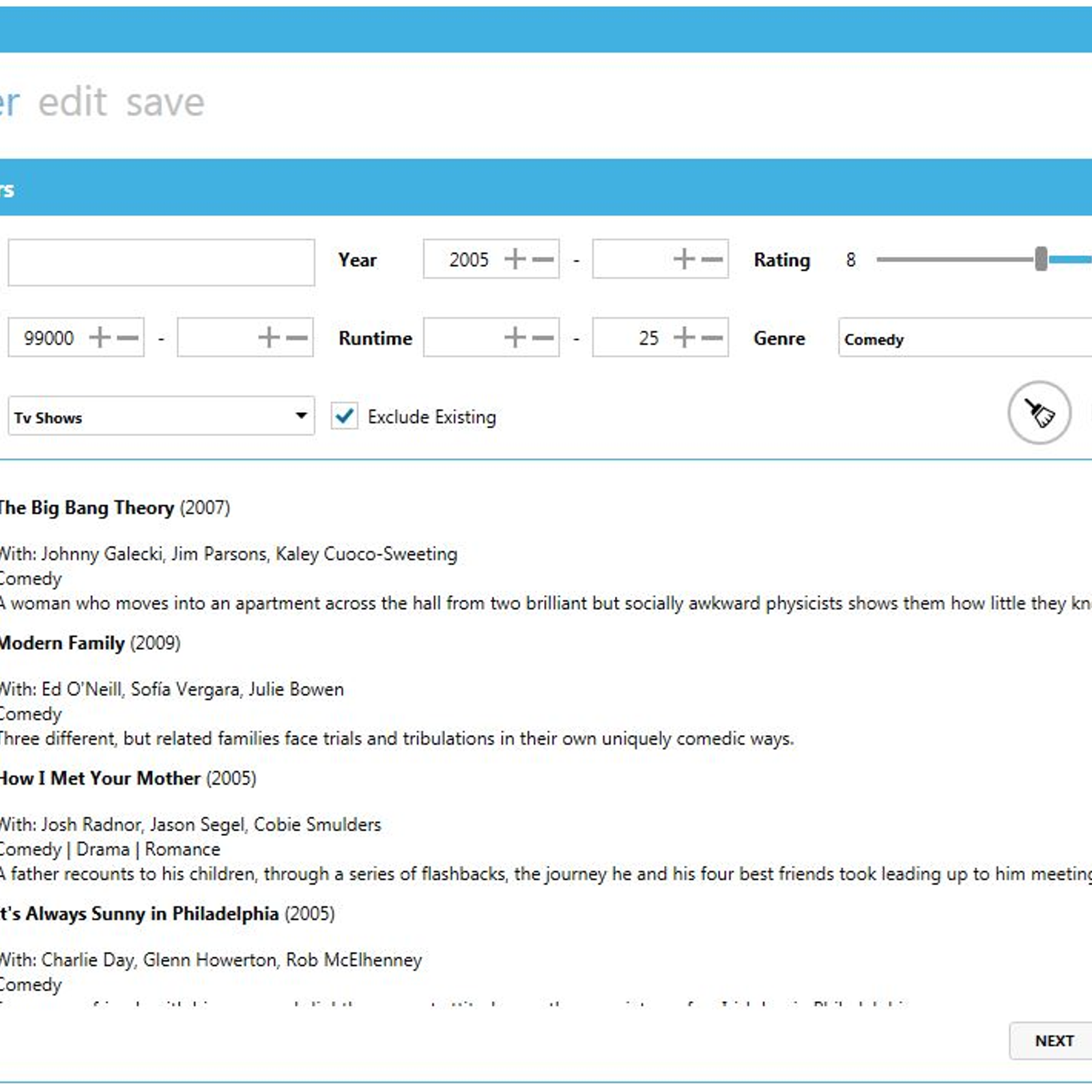Switch to the edit tab
Screen dimensions: 1092x1092
(x=72, y=102)
